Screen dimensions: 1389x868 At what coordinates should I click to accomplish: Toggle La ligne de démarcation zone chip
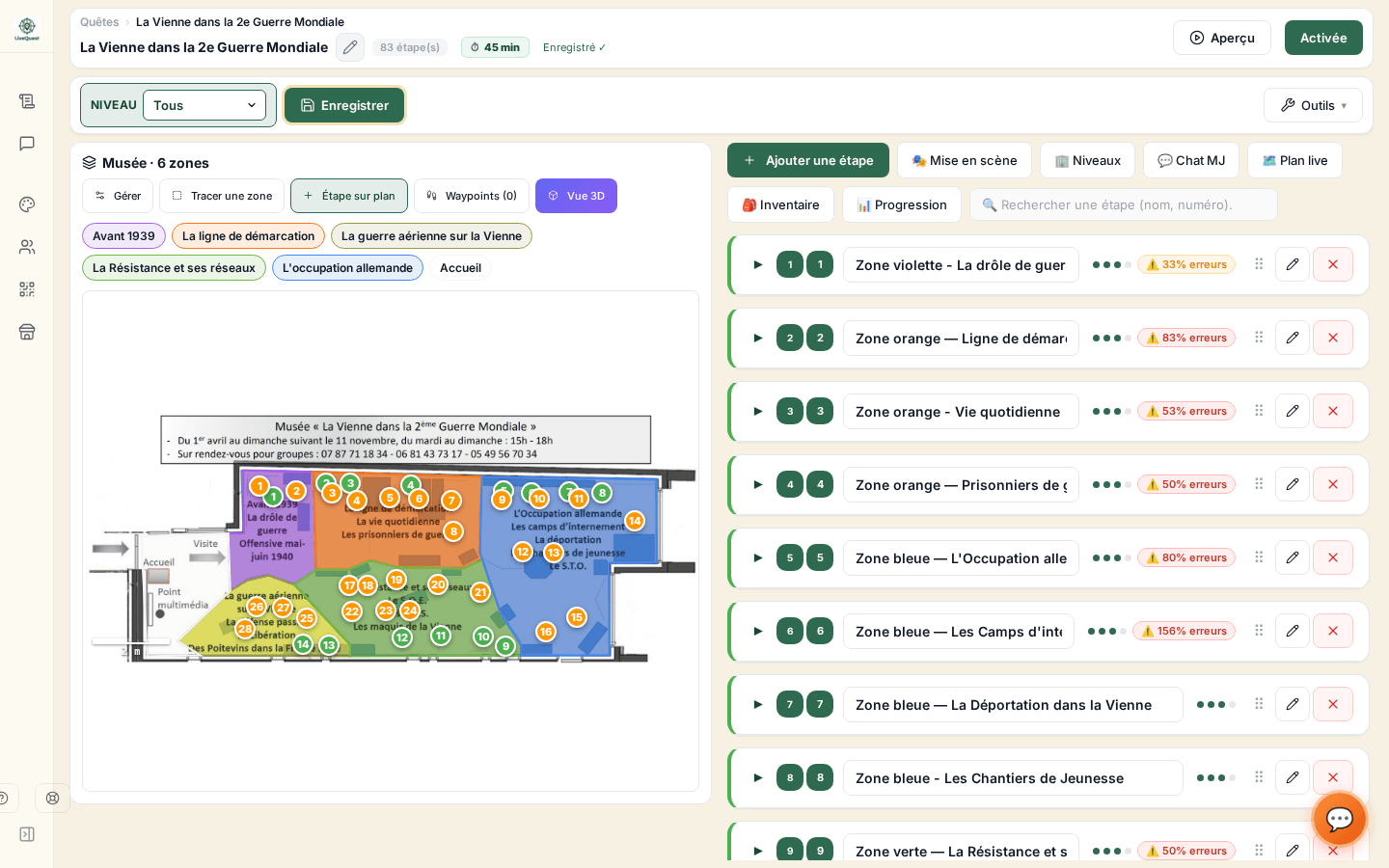click(x=248, y=236)
